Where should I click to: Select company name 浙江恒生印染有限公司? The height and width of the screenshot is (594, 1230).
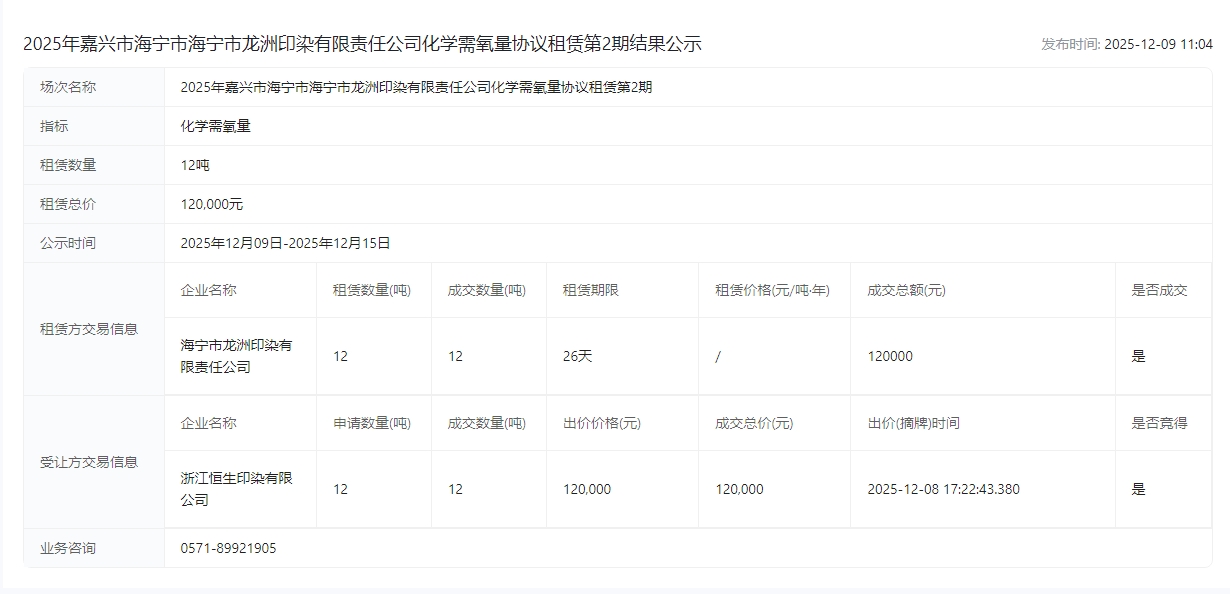236,489
